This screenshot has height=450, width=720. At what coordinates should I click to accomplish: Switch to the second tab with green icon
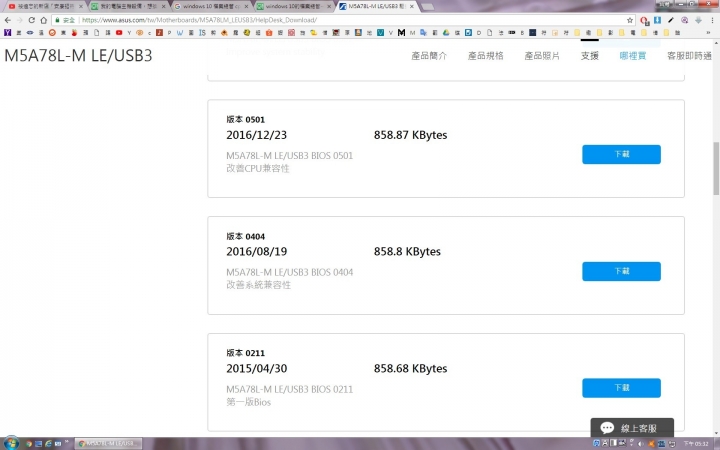tap(128, 6)
